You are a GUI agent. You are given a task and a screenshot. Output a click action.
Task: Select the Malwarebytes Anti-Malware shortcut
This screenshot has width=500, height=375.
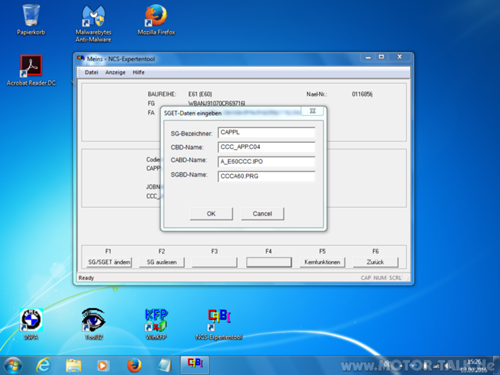coord(93,23)
